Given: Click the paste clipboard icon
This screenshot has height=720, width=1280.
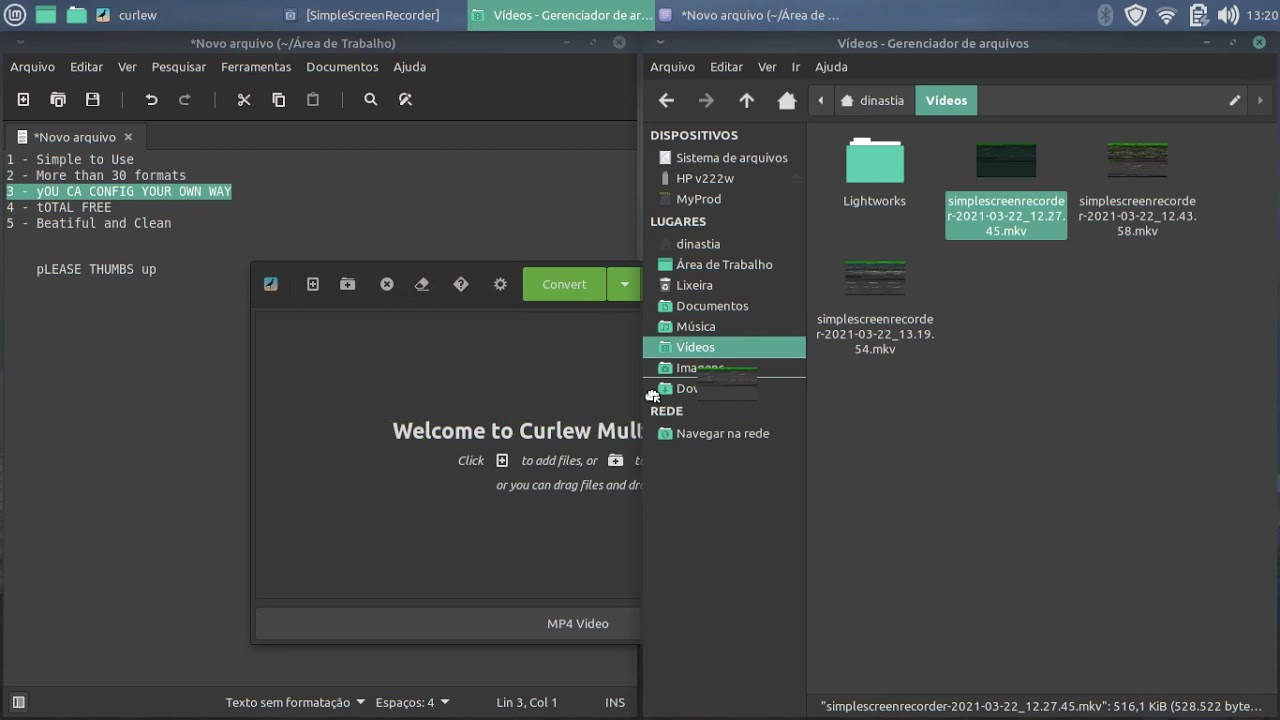Looking at the screenshot, I should [x=313, y=99].
